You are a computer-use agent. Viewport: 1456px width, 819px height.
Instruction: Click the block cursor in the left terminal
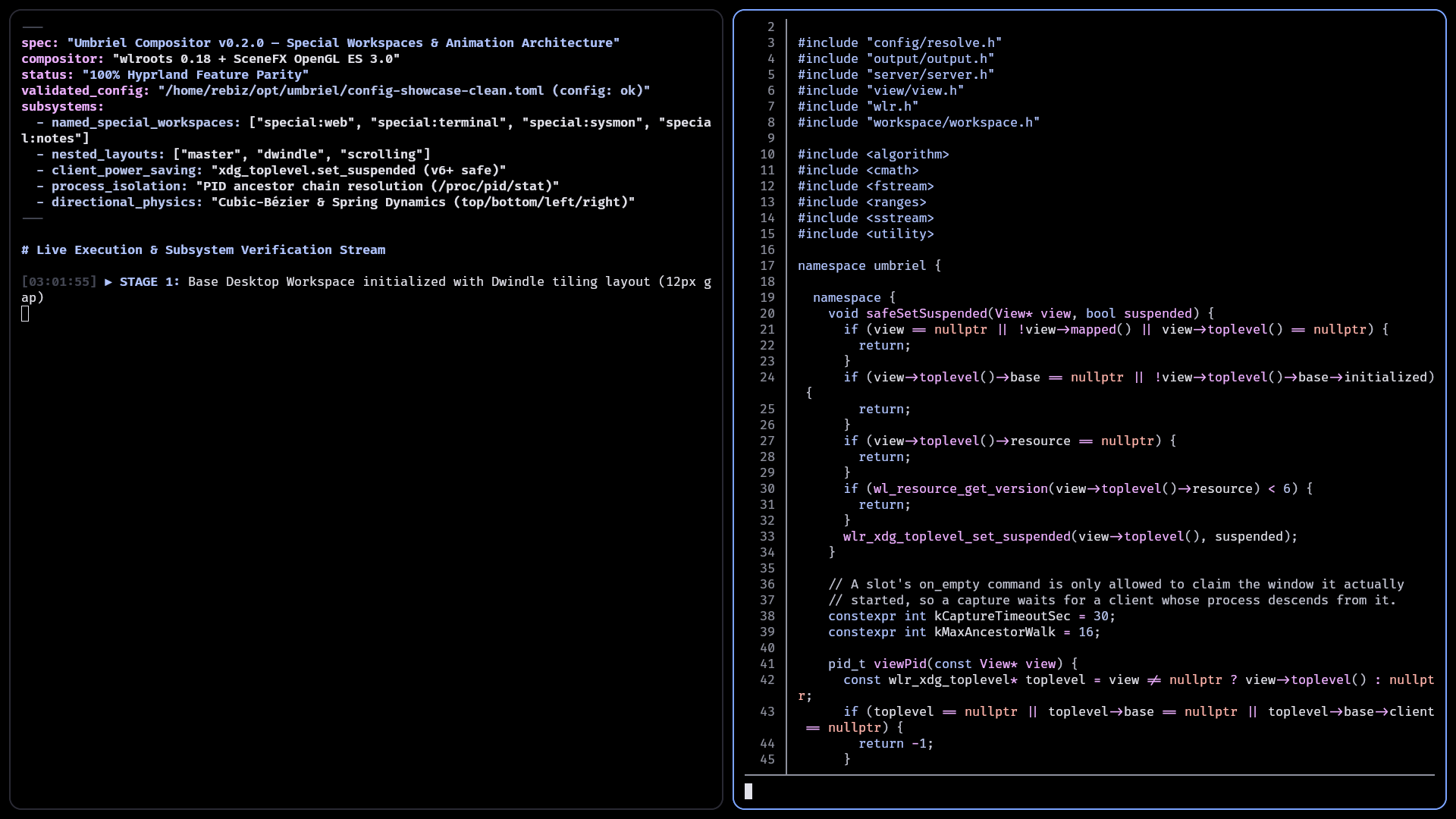click(x=25, y=314)
